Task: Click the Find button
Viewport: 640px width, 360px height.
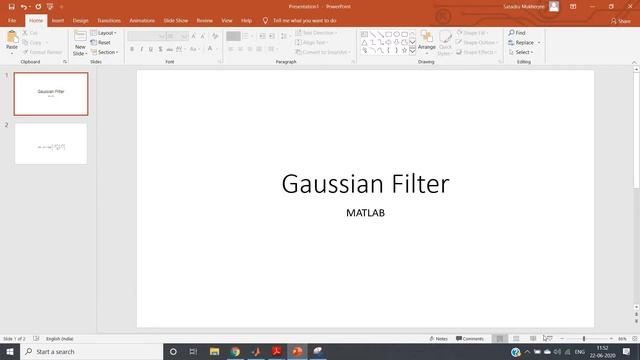Action: pos(517,33)
